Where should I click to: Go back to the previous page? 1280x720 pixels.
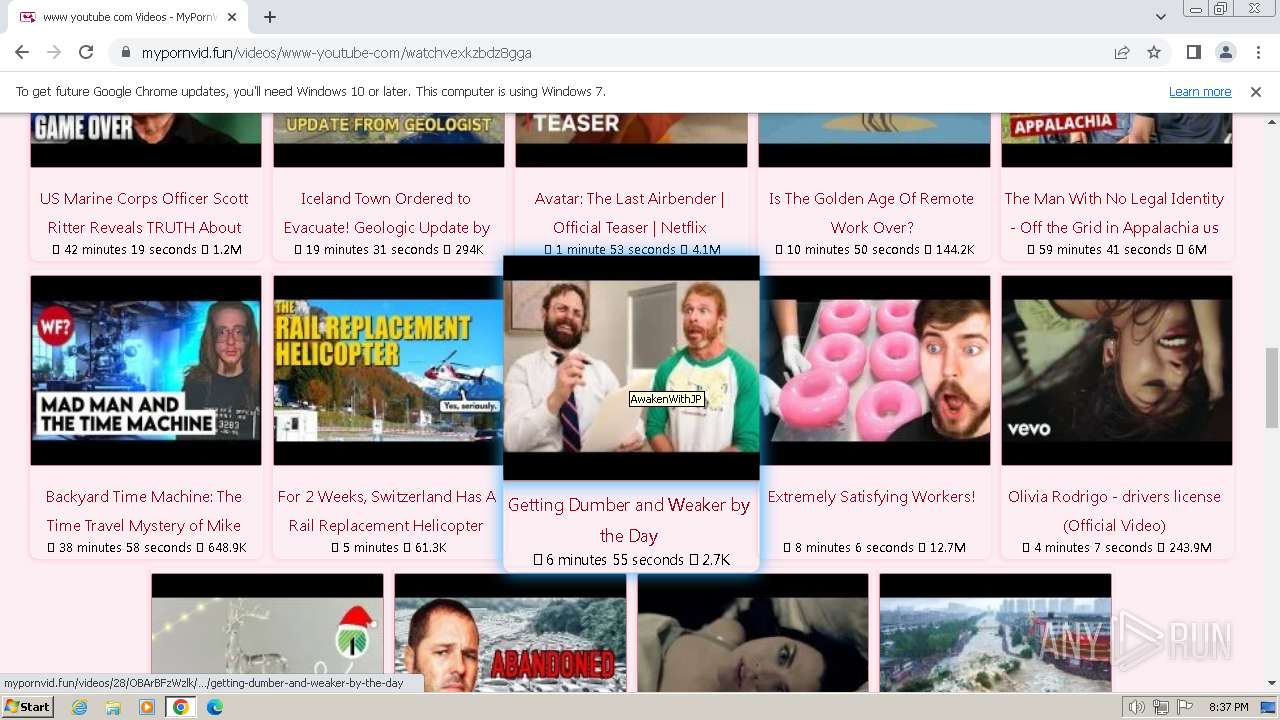[x=22, y=52]
